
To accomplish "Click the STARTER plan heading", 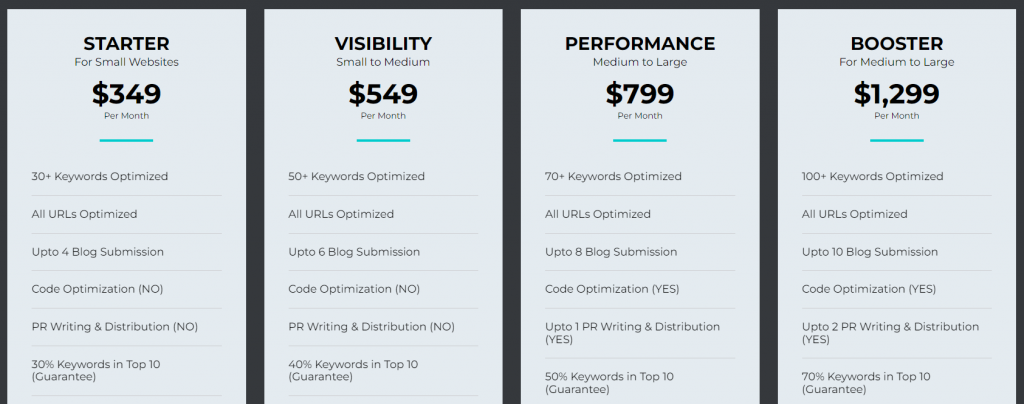I will coord(126,44).
